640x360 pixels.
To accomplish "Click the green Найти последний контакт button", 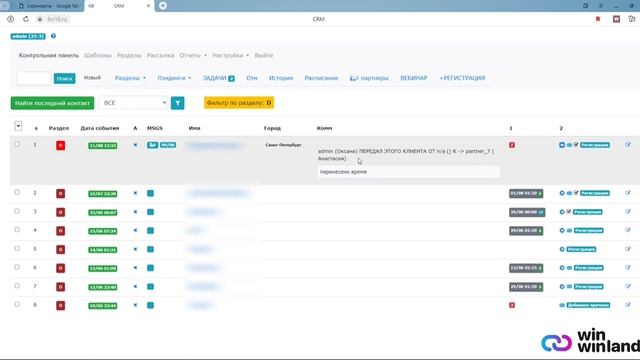I will [52, 103].
